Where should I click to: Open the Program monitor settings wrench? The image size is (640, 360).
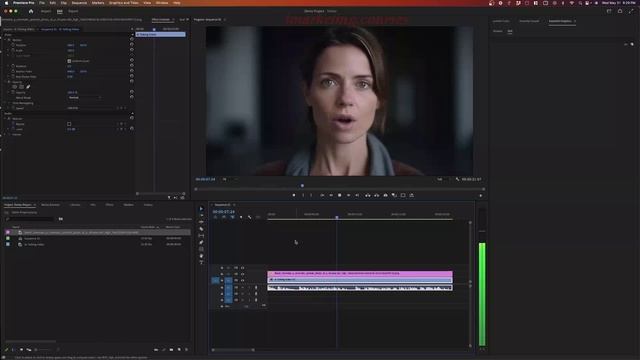click(457, 179)
